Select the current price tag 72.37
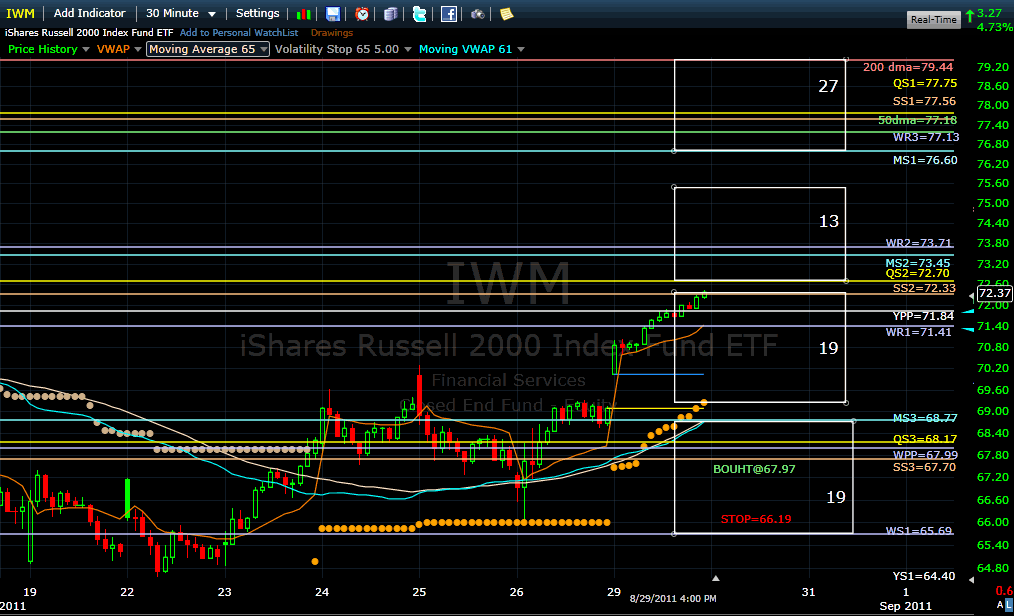 click(995, 293)
